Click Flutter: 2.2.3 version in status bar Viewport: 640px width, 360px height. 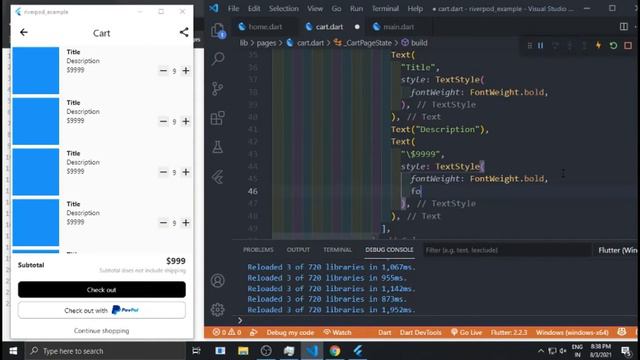pyautogui.click(x=509, y=332)
